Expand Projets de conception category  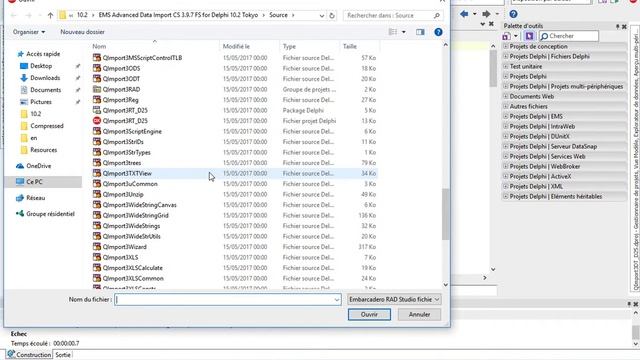[506, 46]
